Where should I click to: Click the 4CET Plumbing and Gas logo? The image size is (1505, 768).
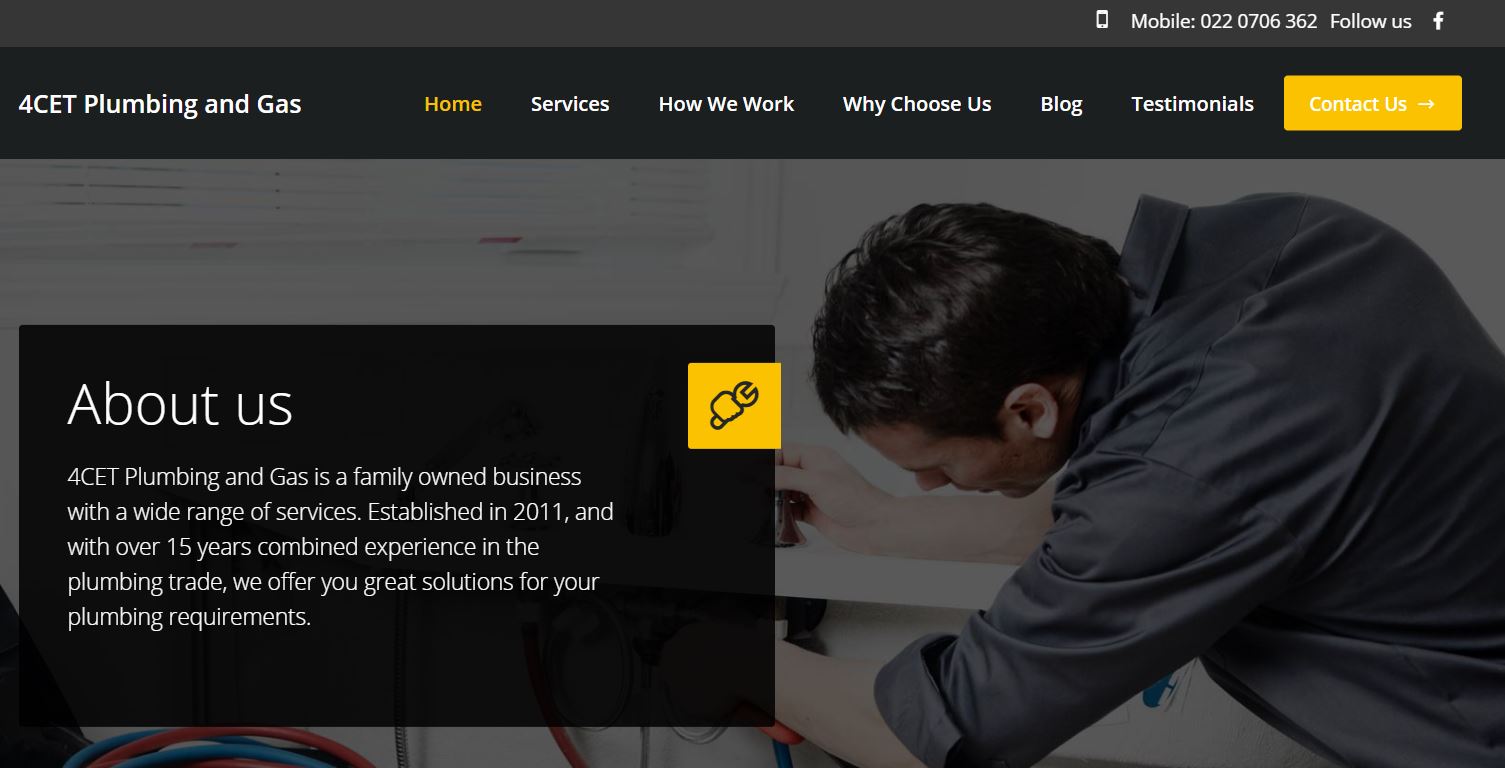(x=160, y=104)
